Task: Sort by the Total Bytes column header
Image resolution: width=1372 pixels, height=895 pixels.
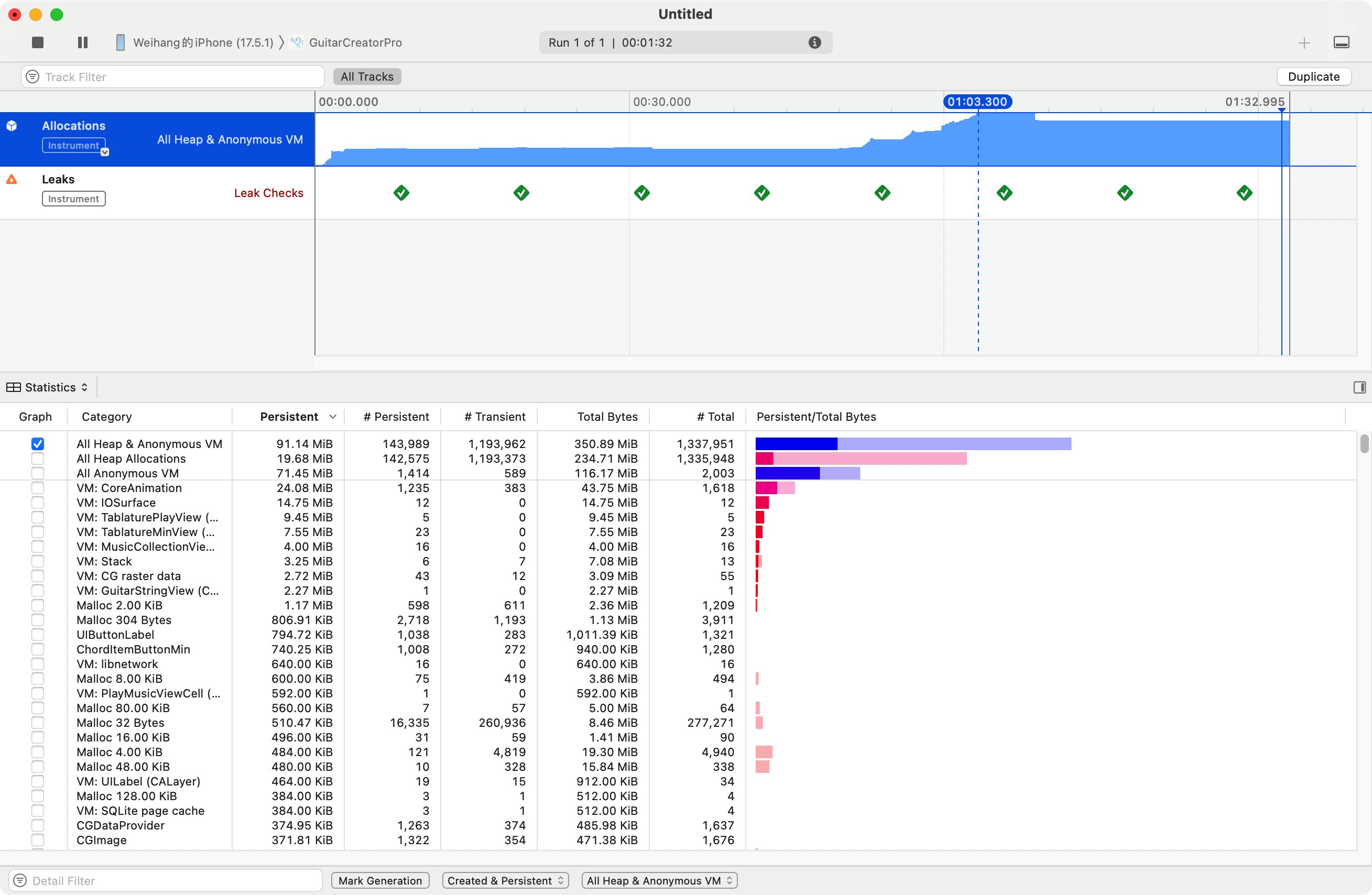Action: coord(607,417)
